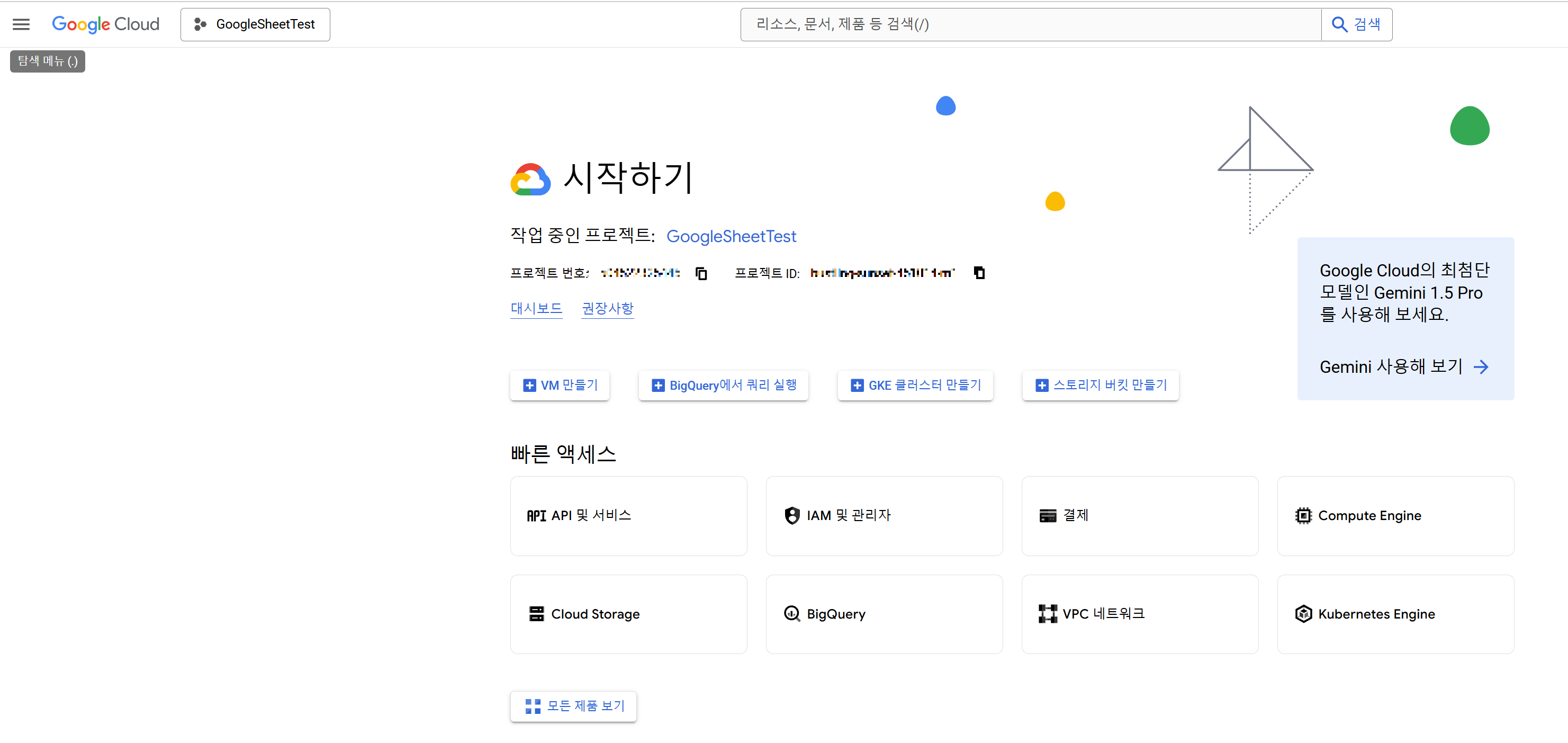Image resolution: width=1568 pixels, height=743 pixels.
Task: Click GKE 클러스터 만들기 button
Action: (915, 385)
